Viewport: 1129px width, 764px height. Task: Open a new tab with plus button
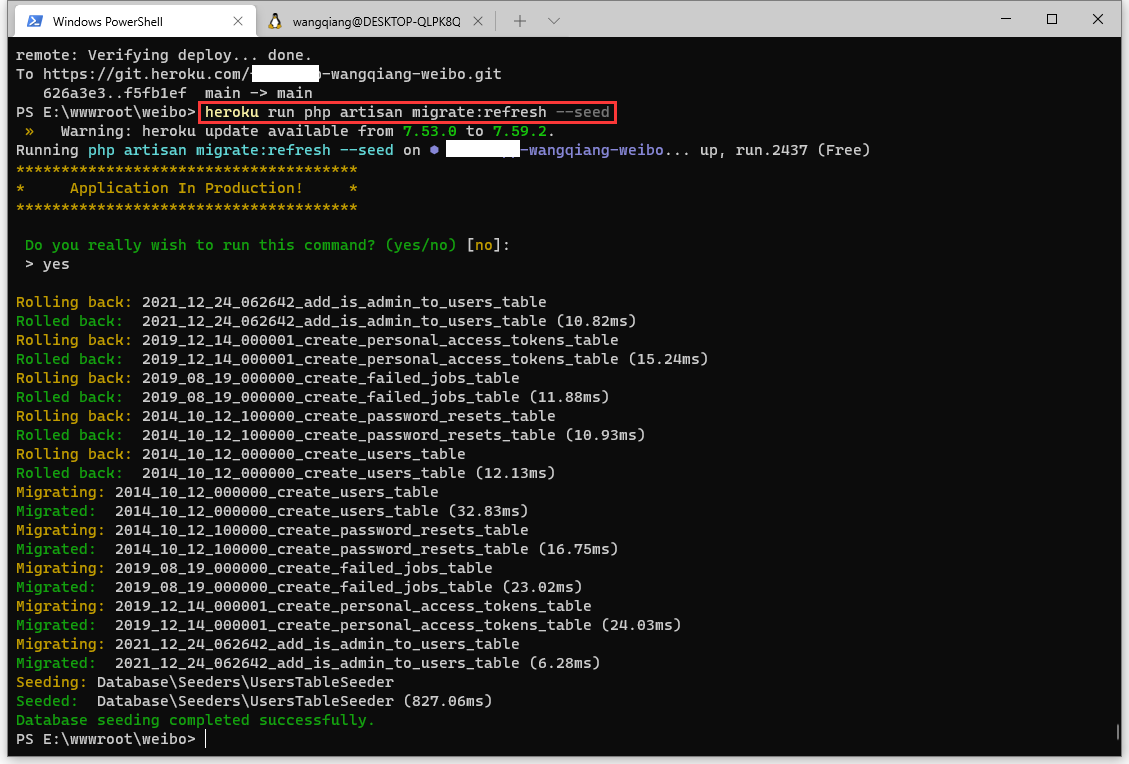click(519, 21)
